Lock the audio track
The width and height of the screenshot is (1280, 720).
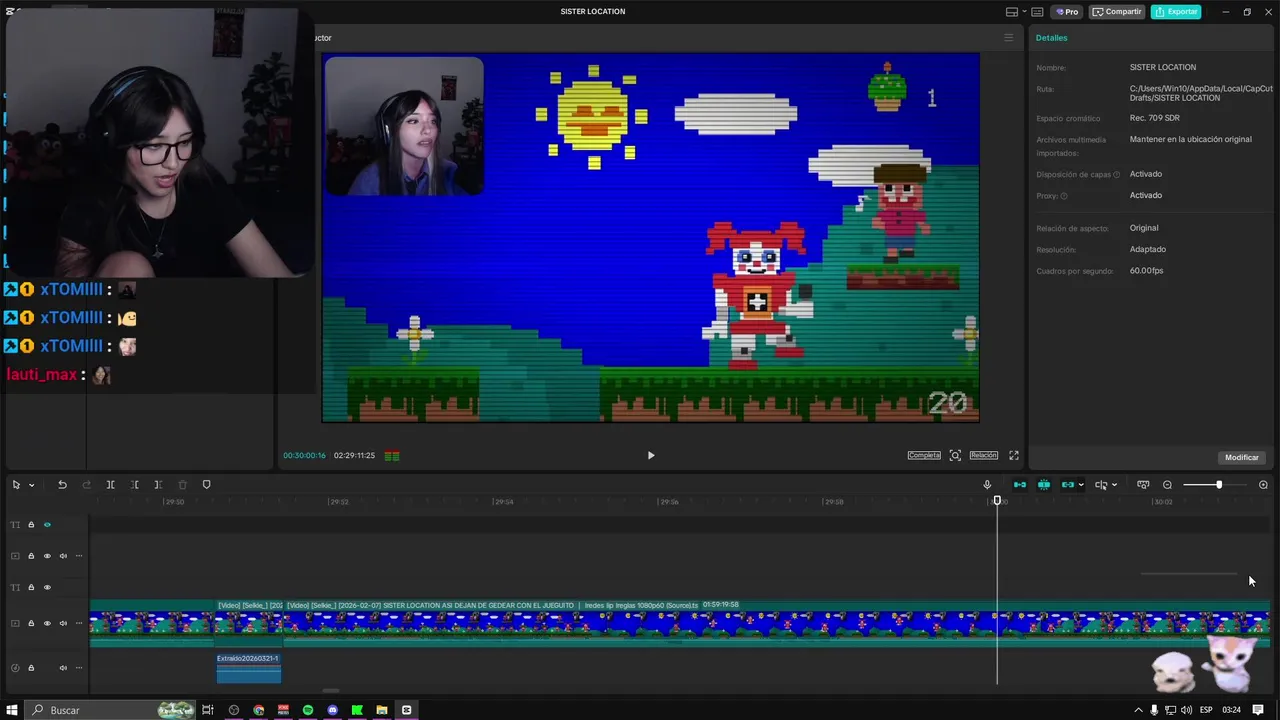coord(31,668)
